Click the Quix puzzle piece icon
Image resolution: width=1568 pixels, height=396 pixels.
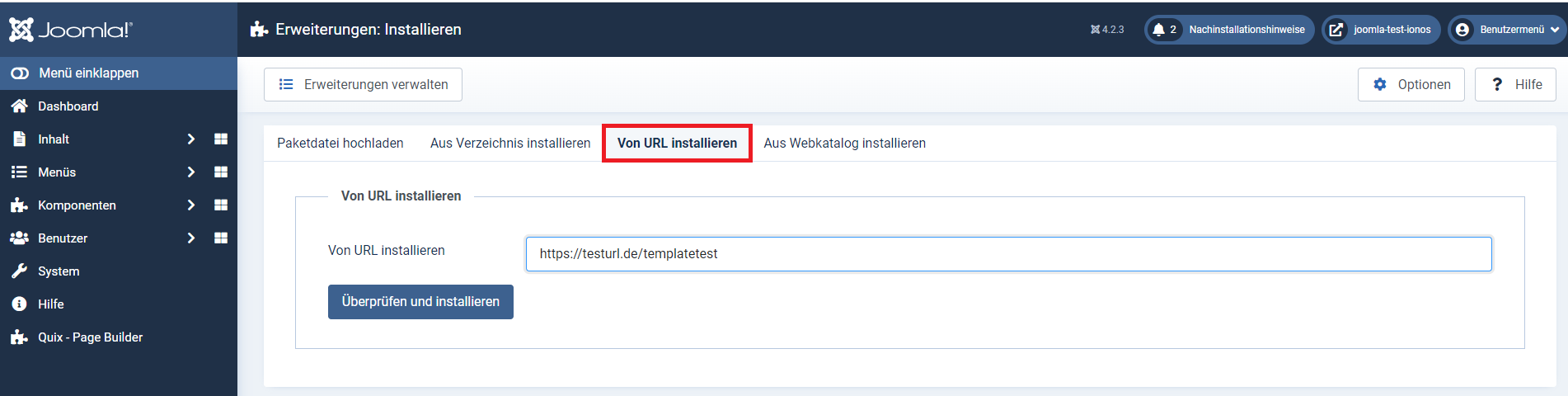click(x=19, y=337)
